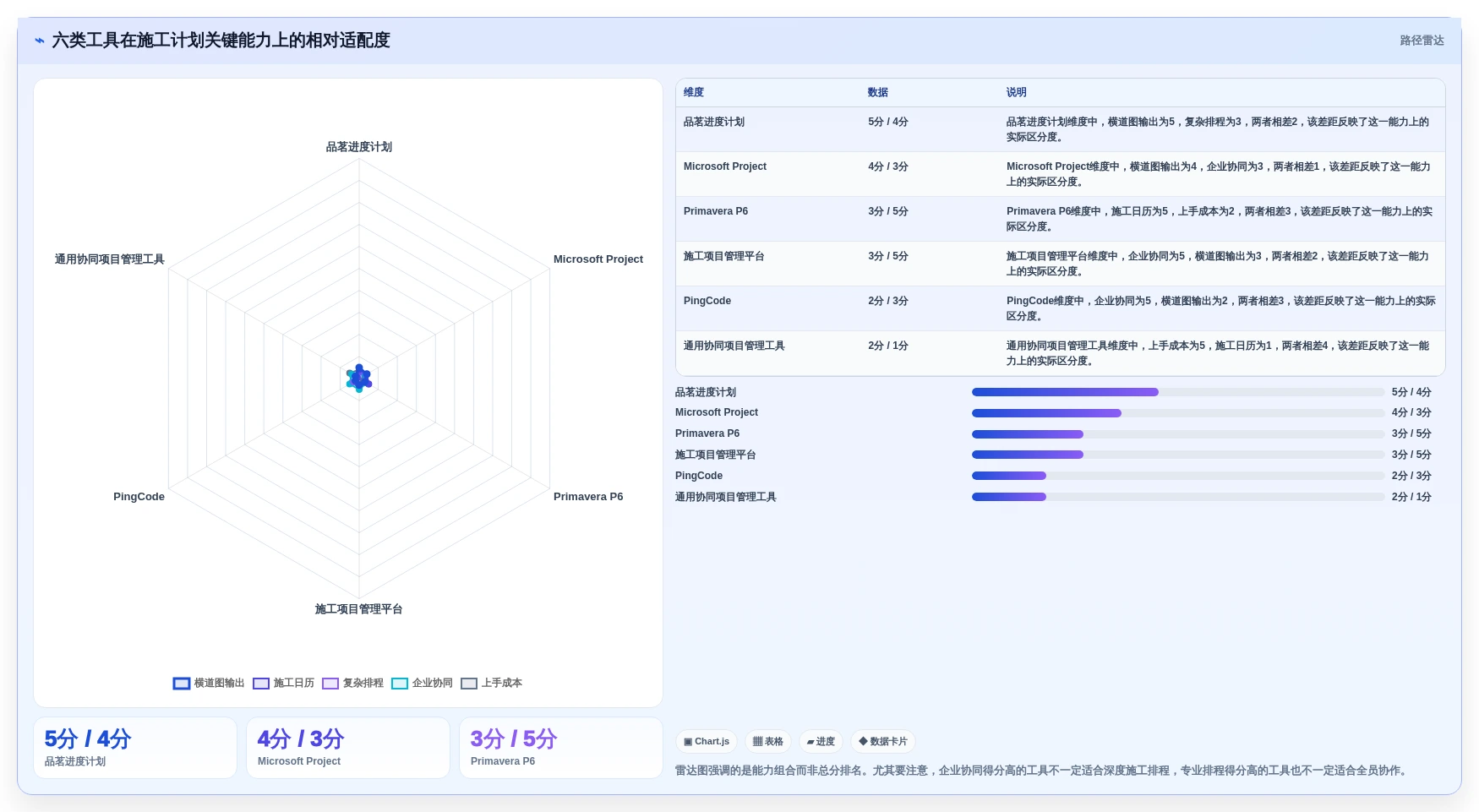1479x812 pixels.
Task: Click the 品茗进度计划 progress bar
Action: (1178, 392)
